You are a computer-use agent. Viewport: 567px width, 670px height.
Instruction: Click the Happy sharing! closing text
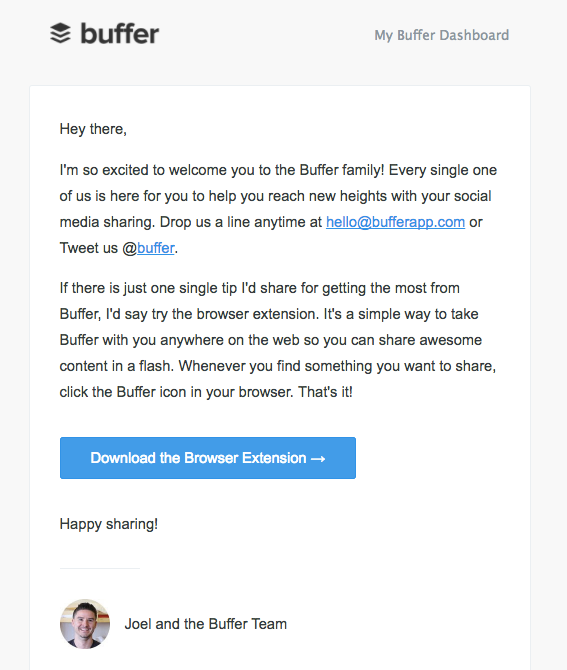click(109, 524)
